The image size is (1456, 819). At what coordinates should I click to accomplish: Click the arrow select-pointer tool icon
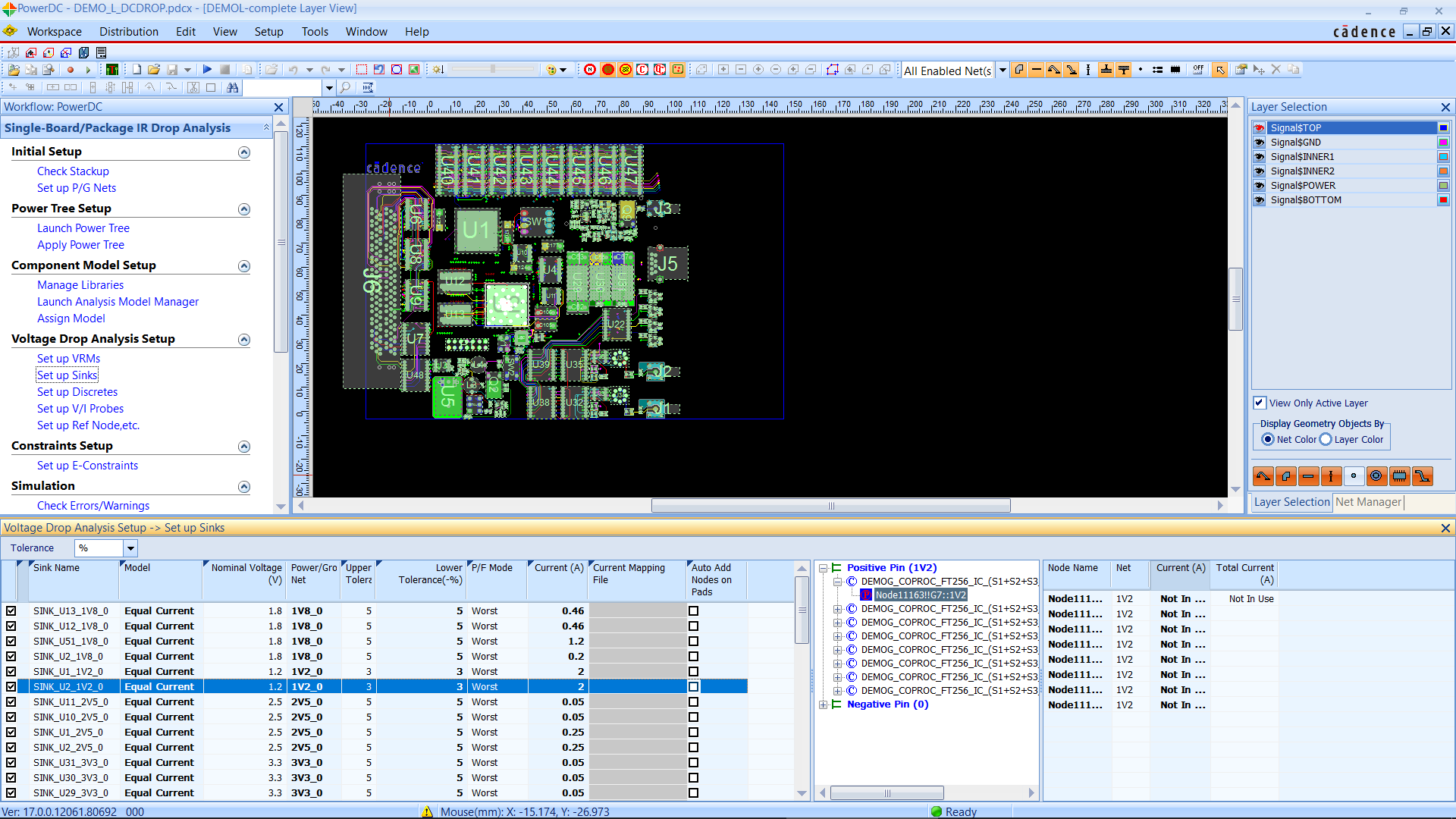tap(1219, 70)
